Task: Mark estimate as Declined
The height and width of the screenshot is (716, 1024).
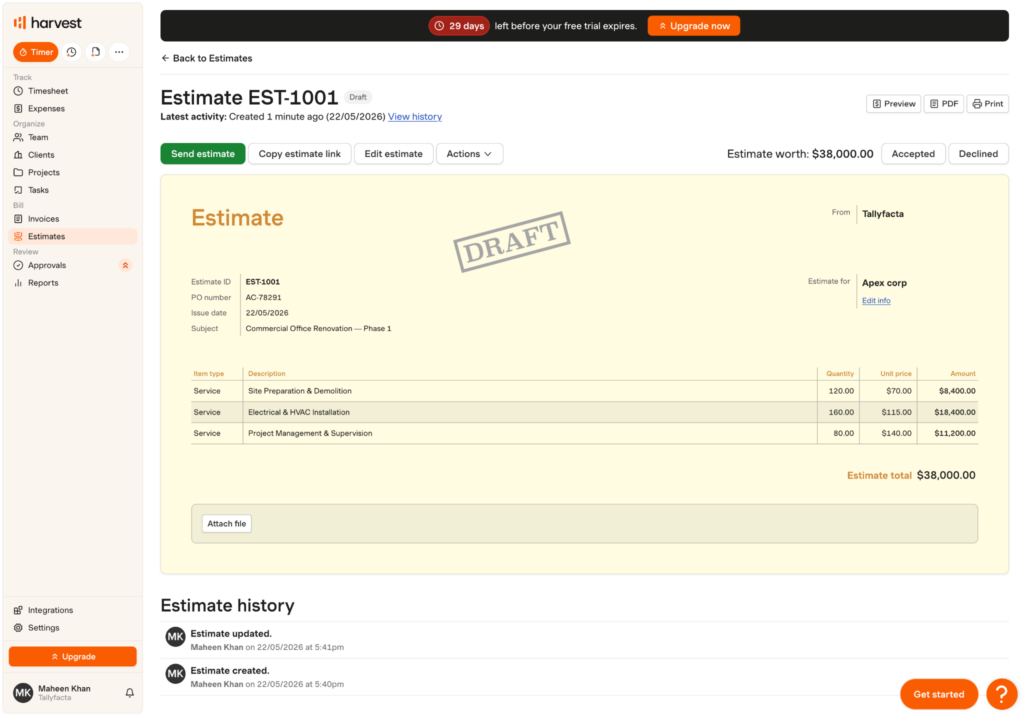Action: (978, 154)
